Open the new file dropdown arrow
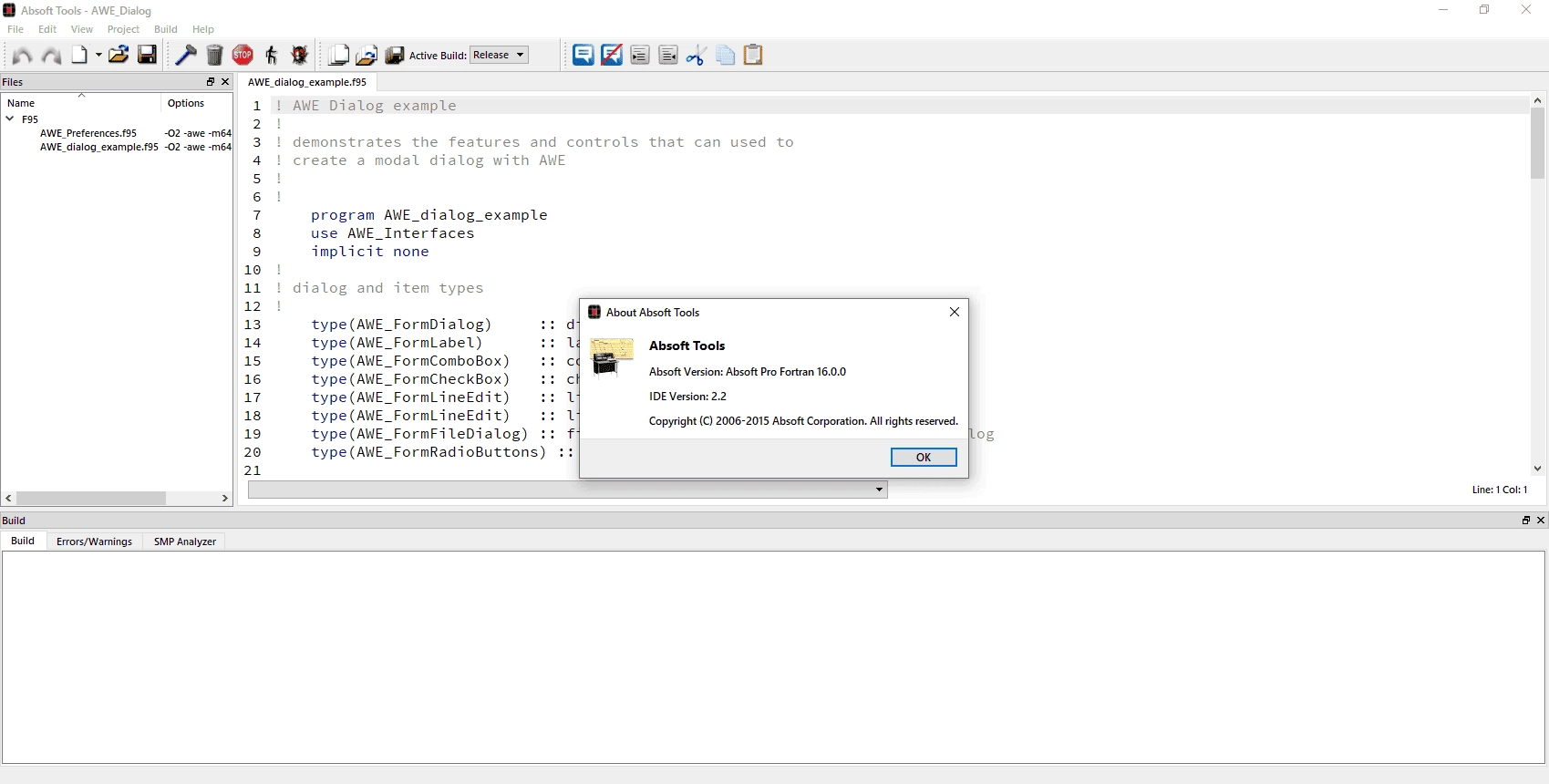 point(98,55)
